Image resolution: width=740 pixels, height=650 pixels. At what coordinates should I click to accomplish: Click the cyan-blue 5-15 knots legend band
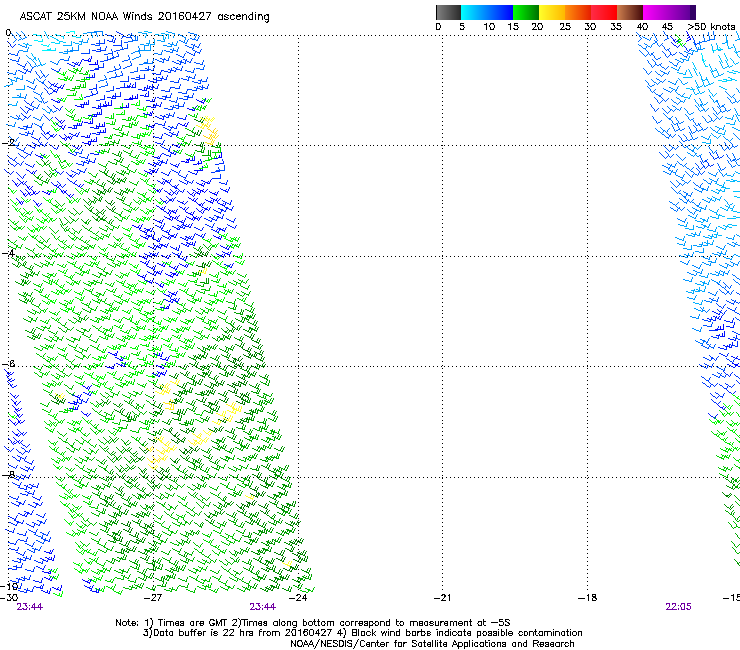point(487,12)
